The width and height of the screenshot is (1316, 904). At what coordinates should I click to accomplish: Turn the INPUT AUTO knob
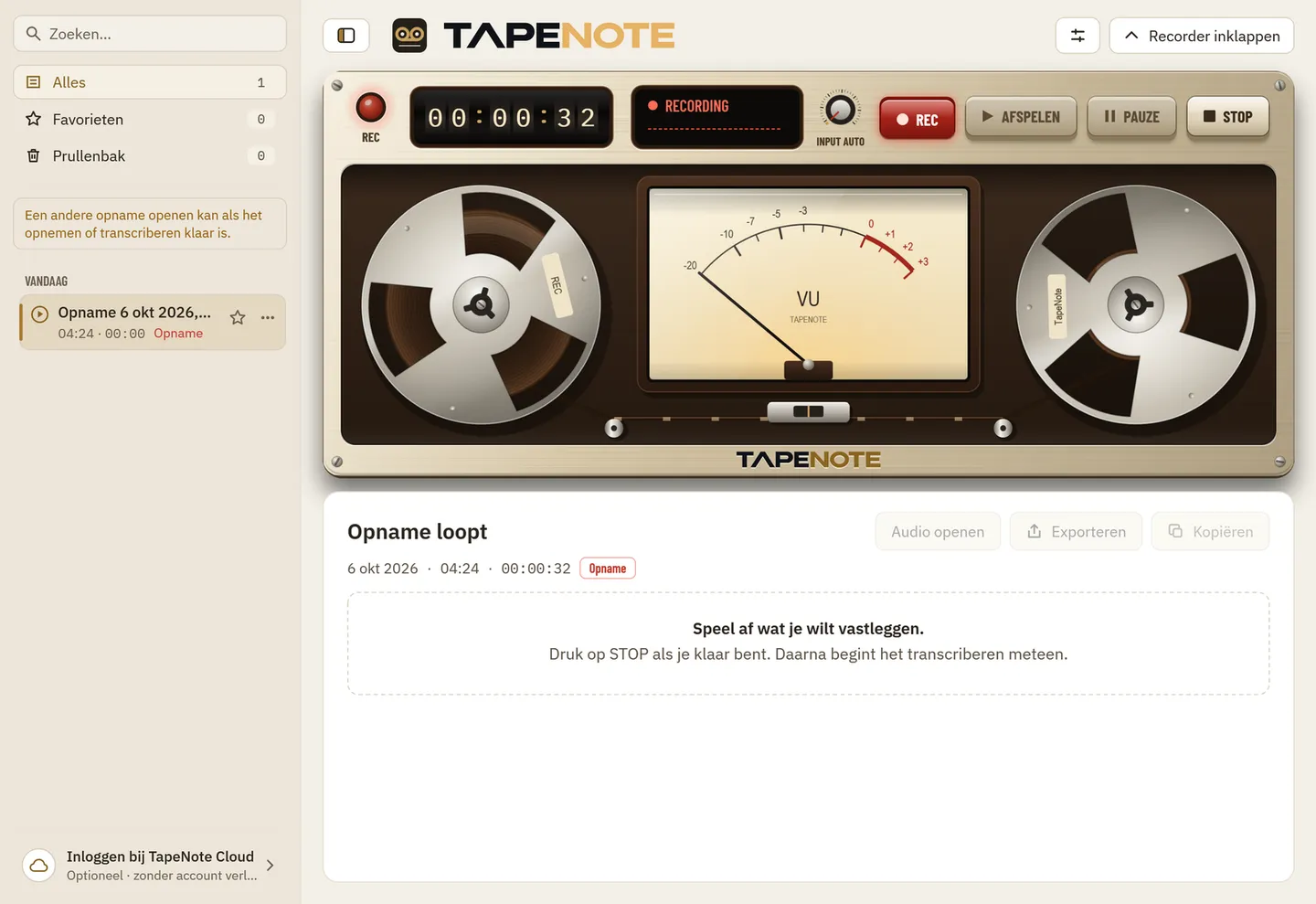pyautogui.click(x=840, y=111)
